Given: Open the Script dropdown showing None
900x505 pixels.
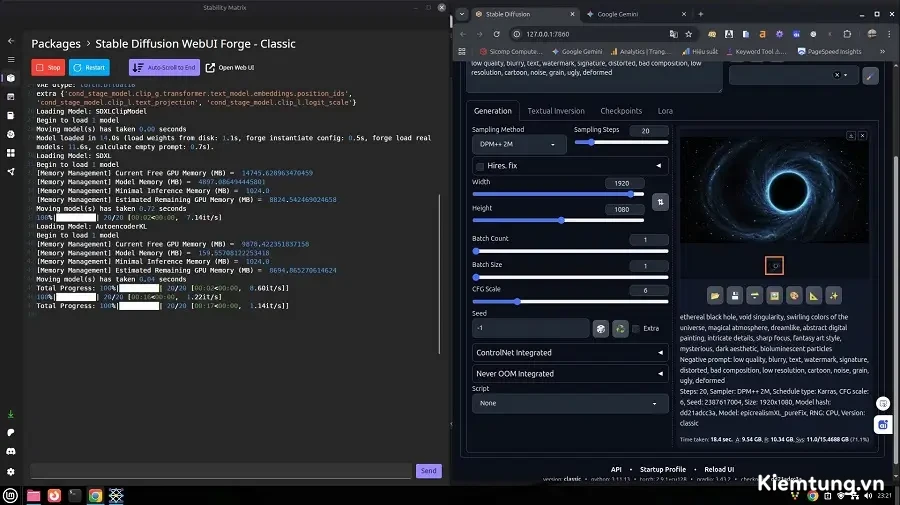Looking at the screenshot, I should tap(570, 403).
